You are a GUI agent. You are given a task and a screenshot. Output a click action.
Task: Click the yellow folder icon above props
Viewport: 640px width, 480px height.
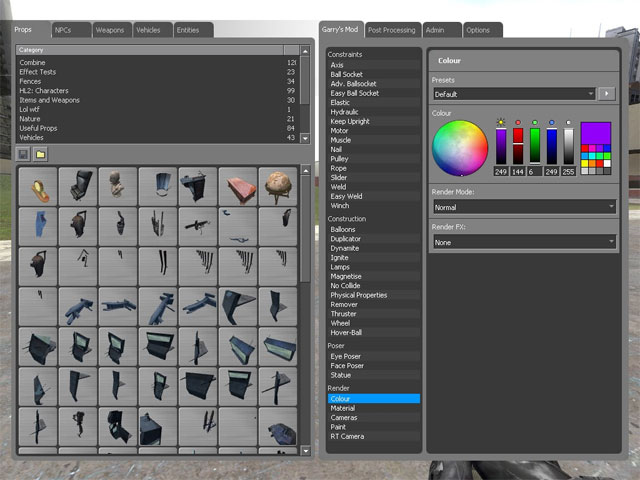coord(40,154)
